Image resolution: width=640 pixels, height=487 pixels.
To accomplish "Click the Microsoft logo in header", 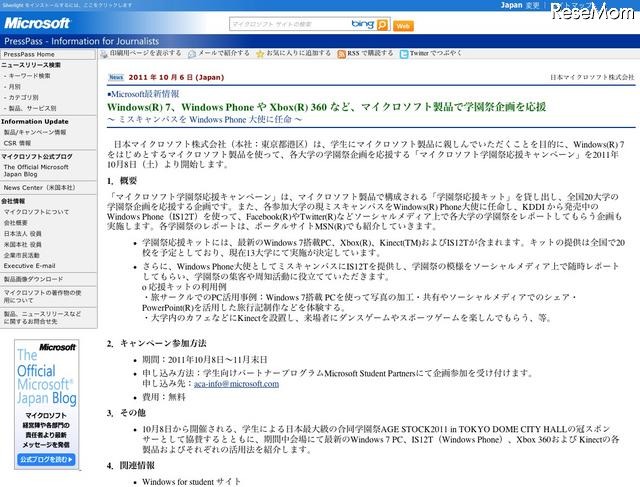I will tap(37, 23).
